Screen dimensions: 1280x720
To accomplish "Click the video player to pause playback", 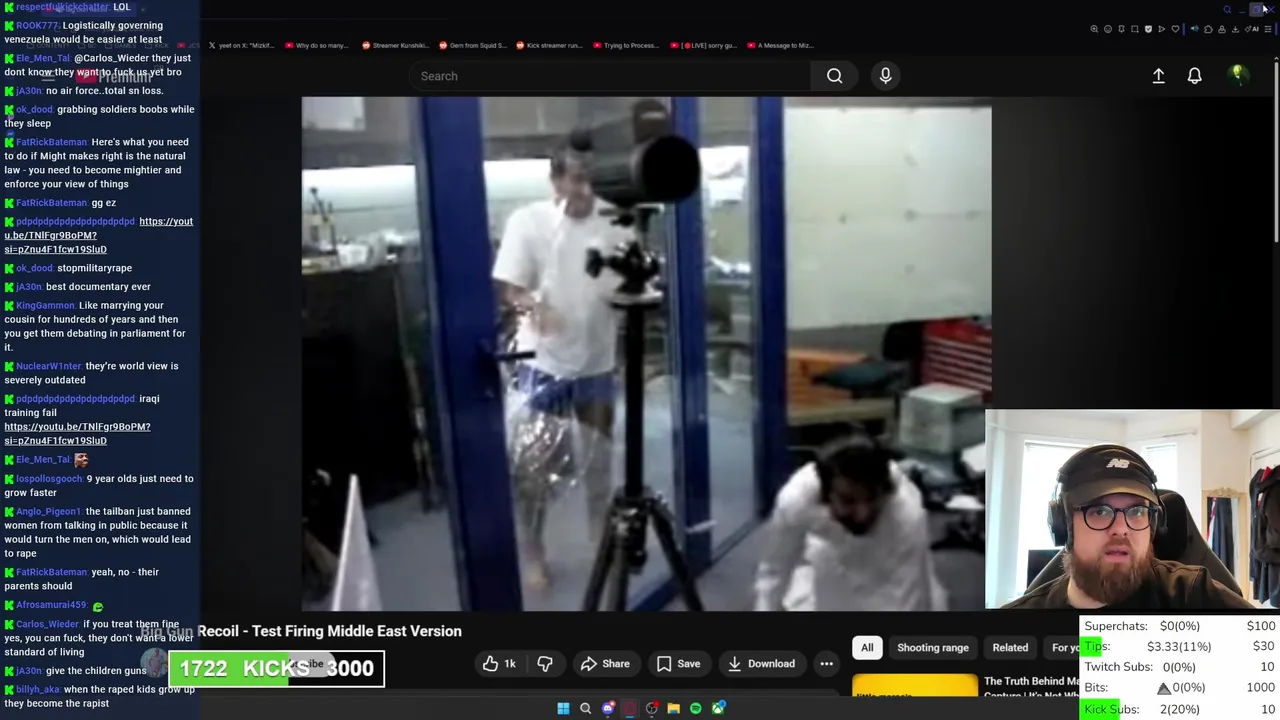I will 646,354.
